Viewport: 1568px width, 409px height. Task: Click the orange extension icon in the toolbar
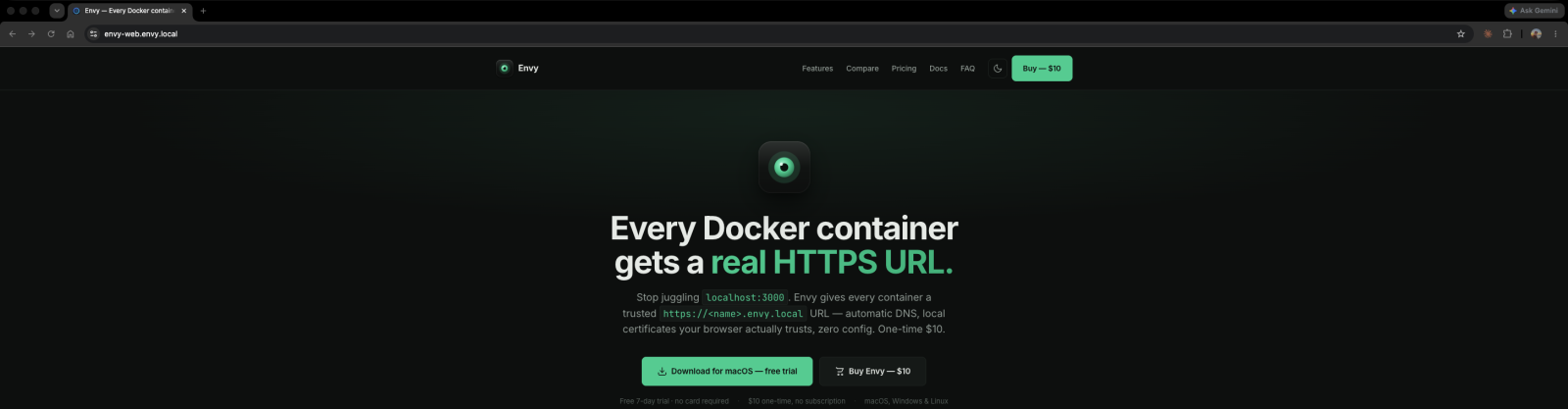coord(1488,33)
